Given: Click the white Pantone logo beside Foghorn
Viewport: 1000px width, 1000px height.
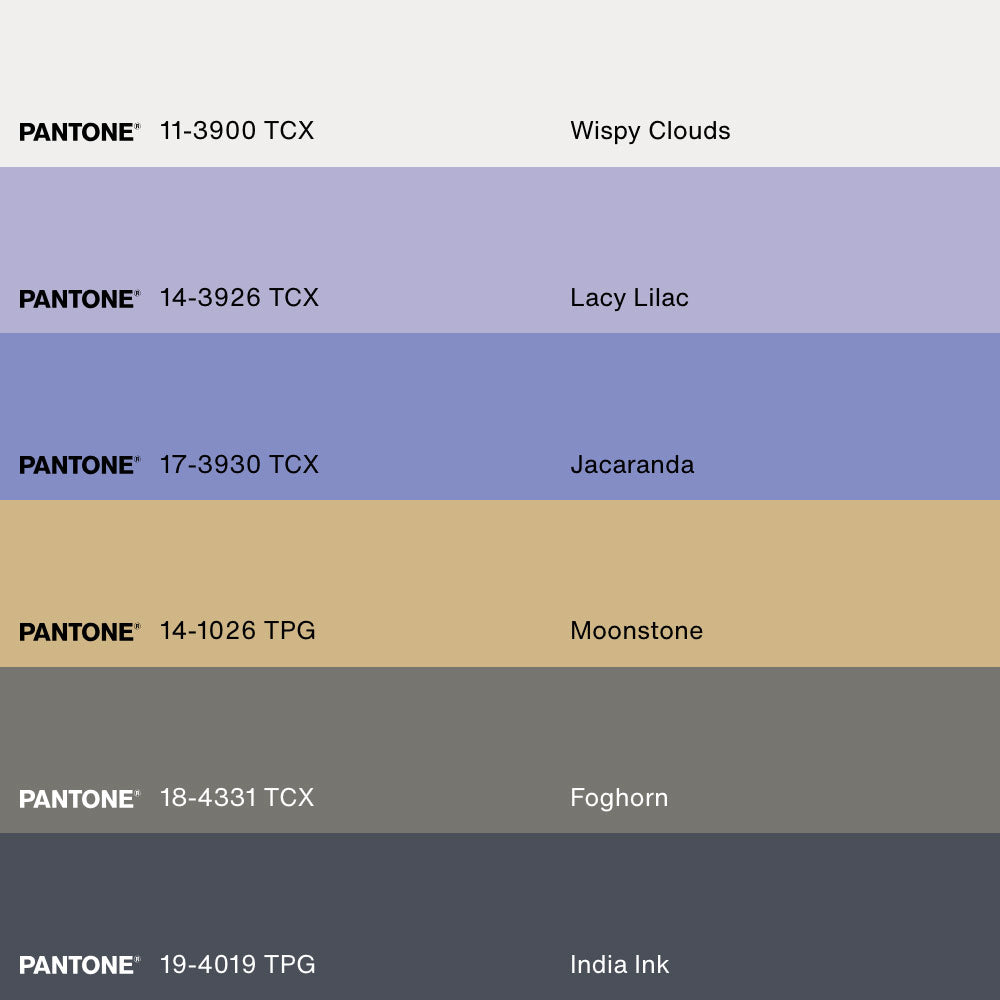Looking at the screenshot, I should 79,799.
